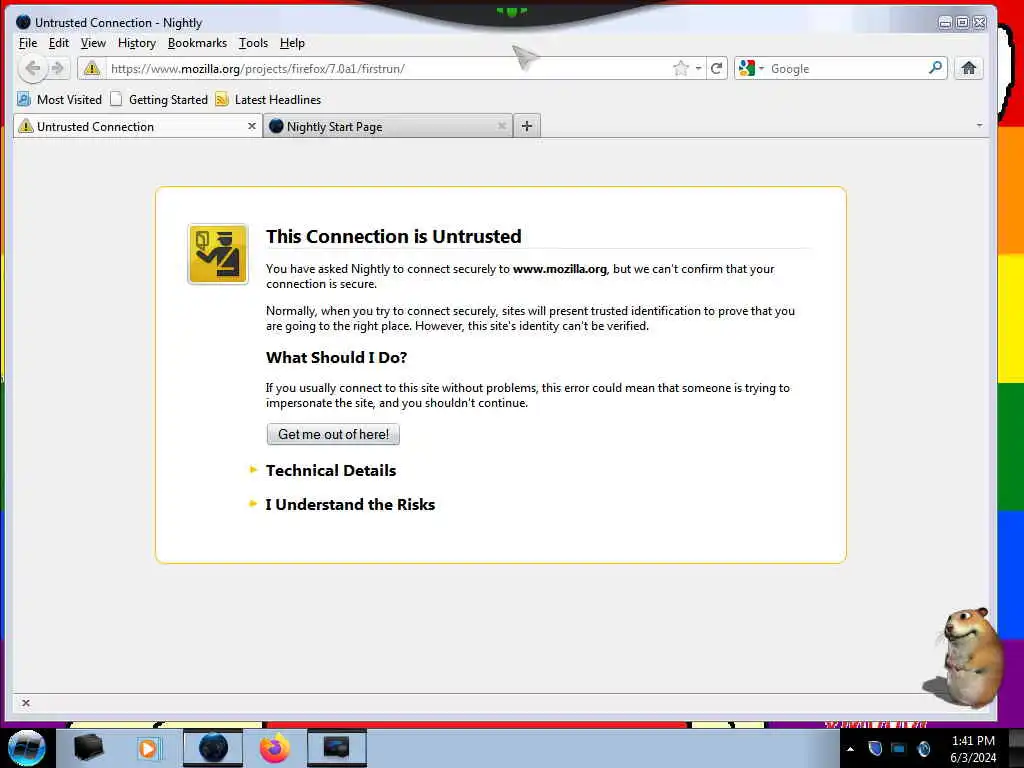Open the Edit menu
The width and height of the screenshot is (1024, 768).
(x=59, y=43)
